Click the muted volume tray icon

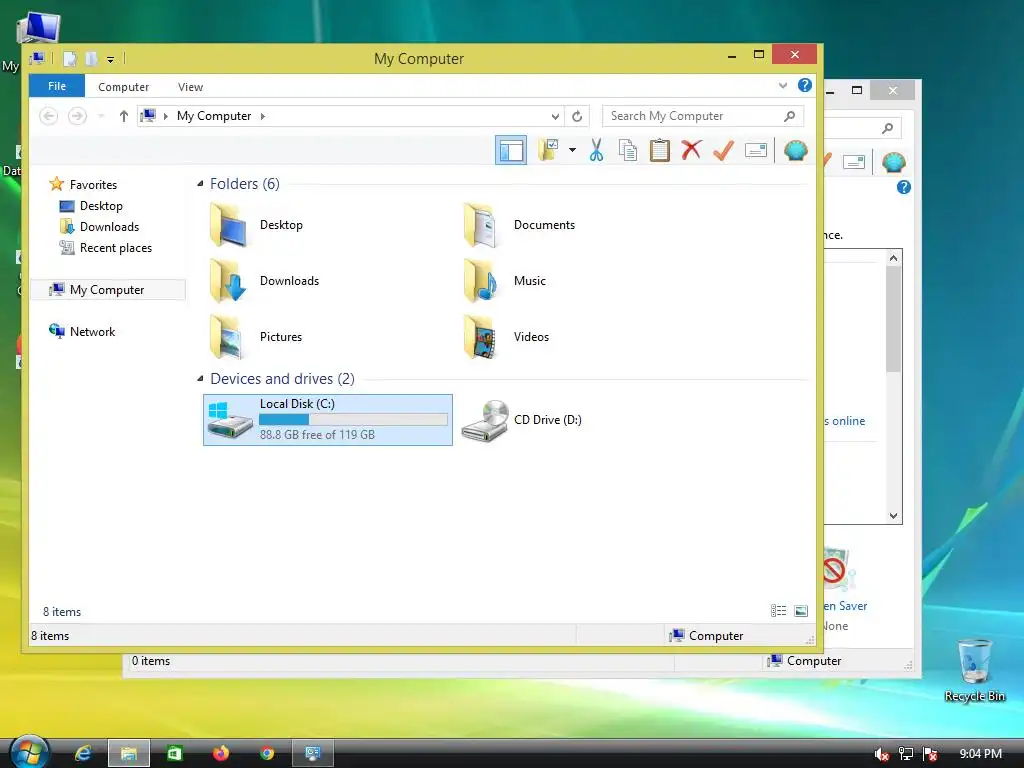coord(881,754)
